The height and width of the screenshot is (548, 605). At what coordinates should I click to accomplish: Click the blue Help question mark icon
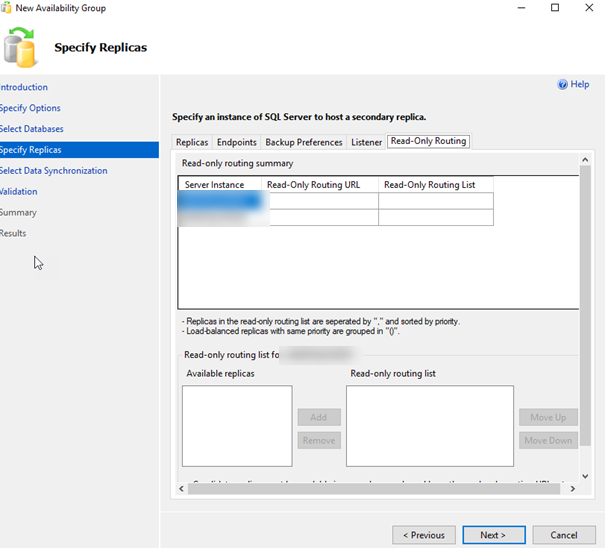click(x=562, y=85)
